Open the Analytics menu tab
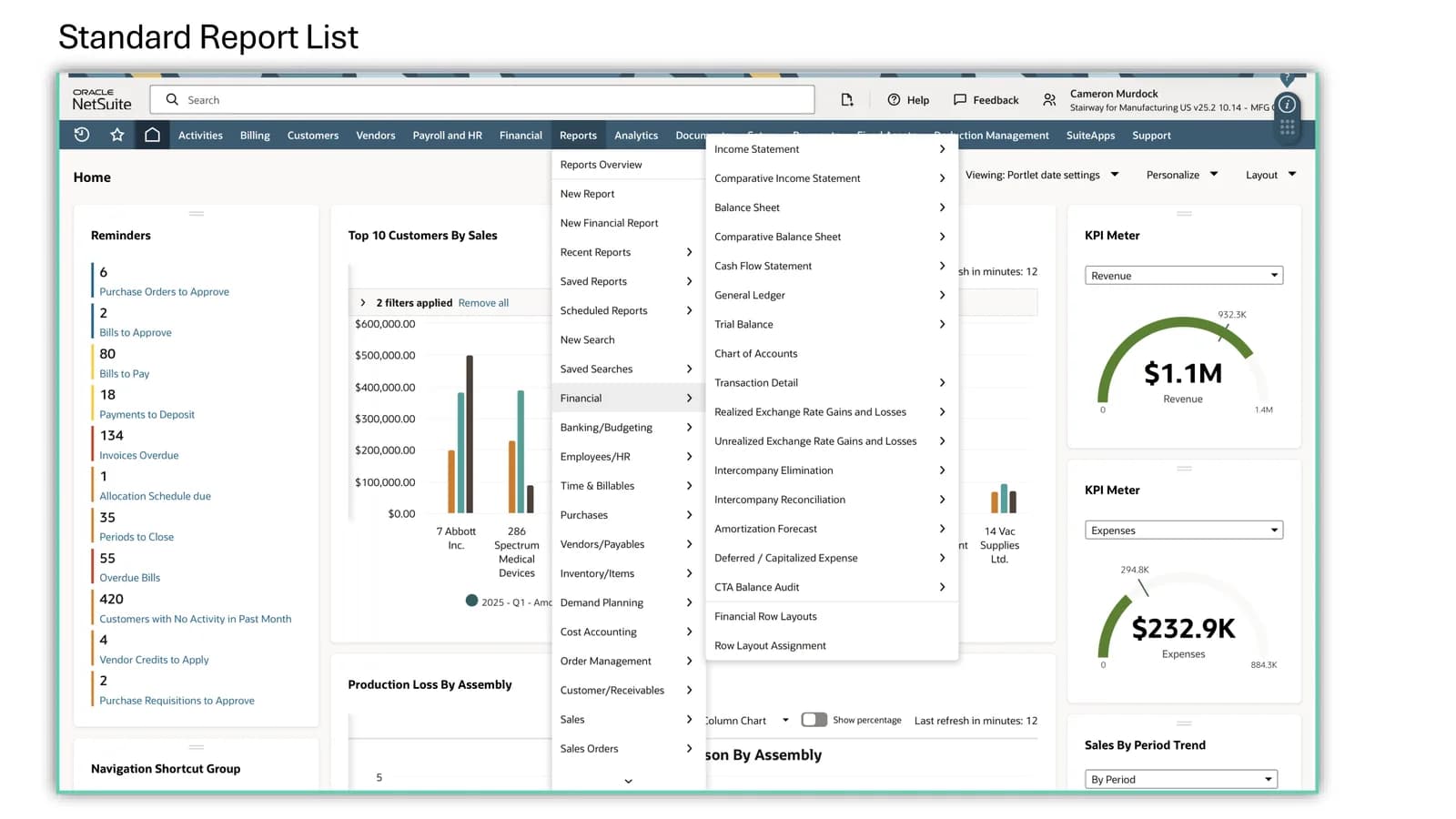The height and width of the screenshot is (819, 1456). [636, 136]
